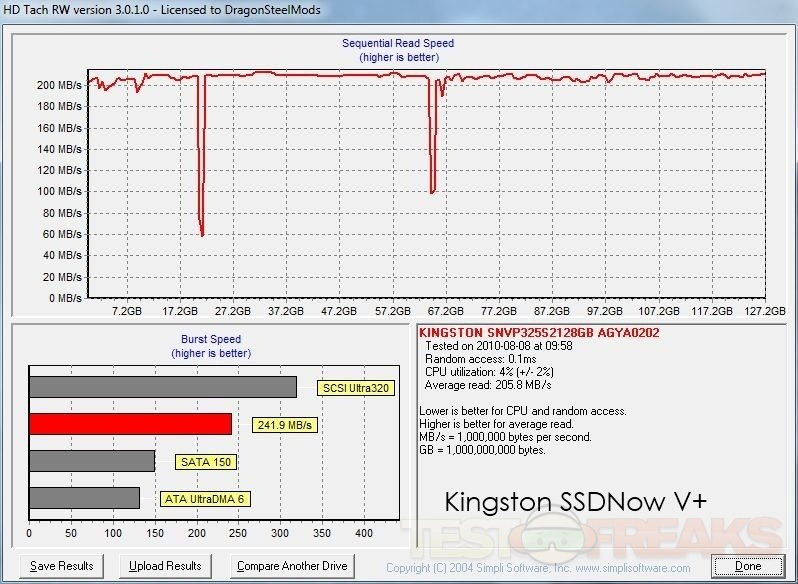Click the KINGSTON SNVP32552128GB drive name
Image resolution: width=798 pixels, height=584 pixels.
[538, 333]
